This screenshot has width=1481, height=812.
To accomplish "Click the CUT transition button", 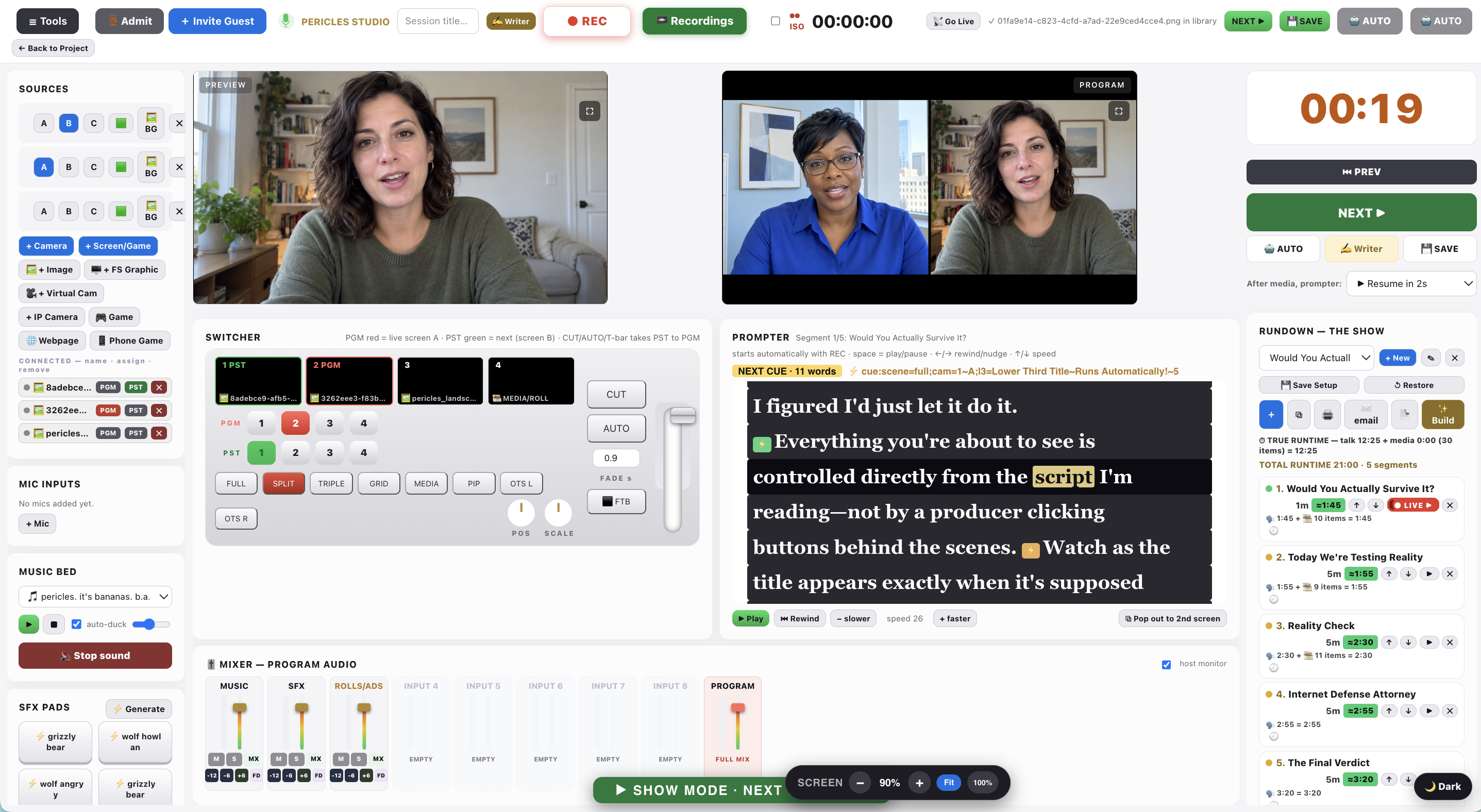I will [616, 394].
